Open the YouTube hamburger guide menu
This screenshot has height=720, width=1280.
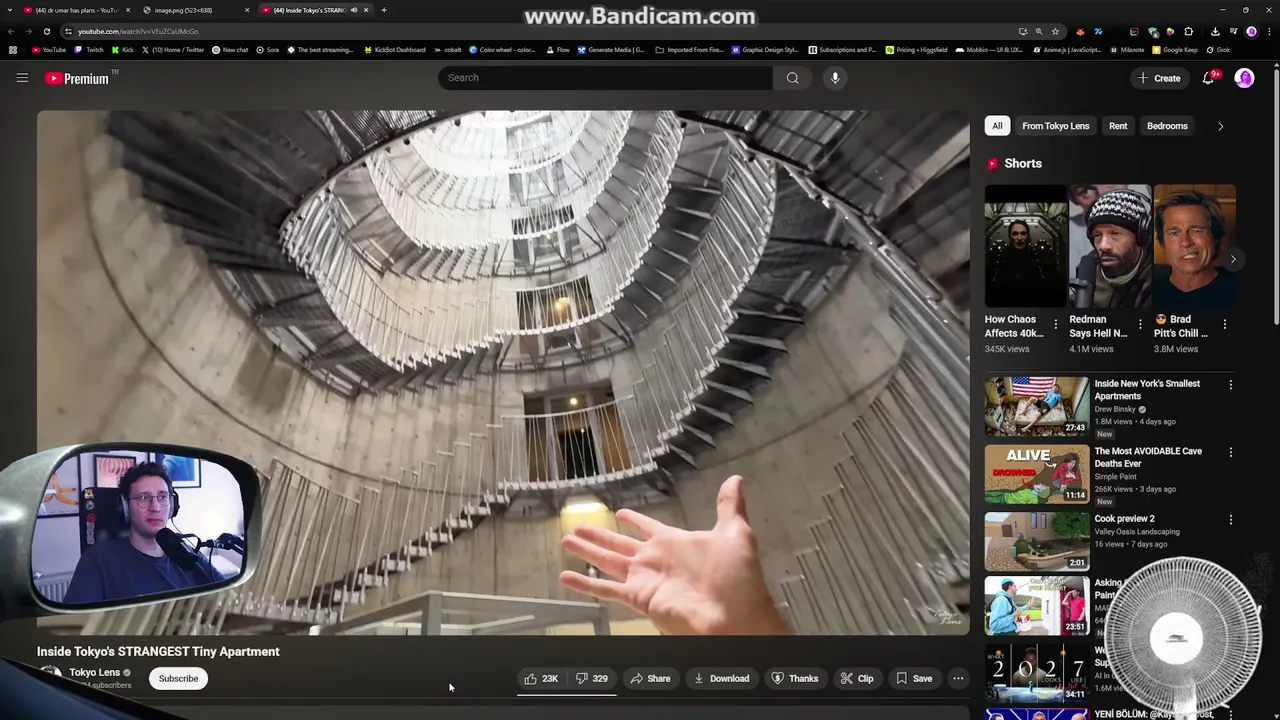(22, 78)
